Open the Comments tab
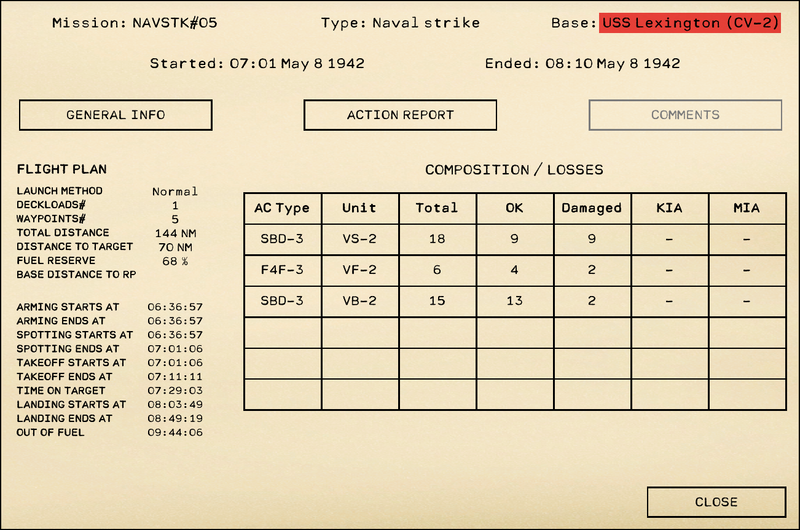The width and height of the screenshot is (800, 530). click(685, 115)
